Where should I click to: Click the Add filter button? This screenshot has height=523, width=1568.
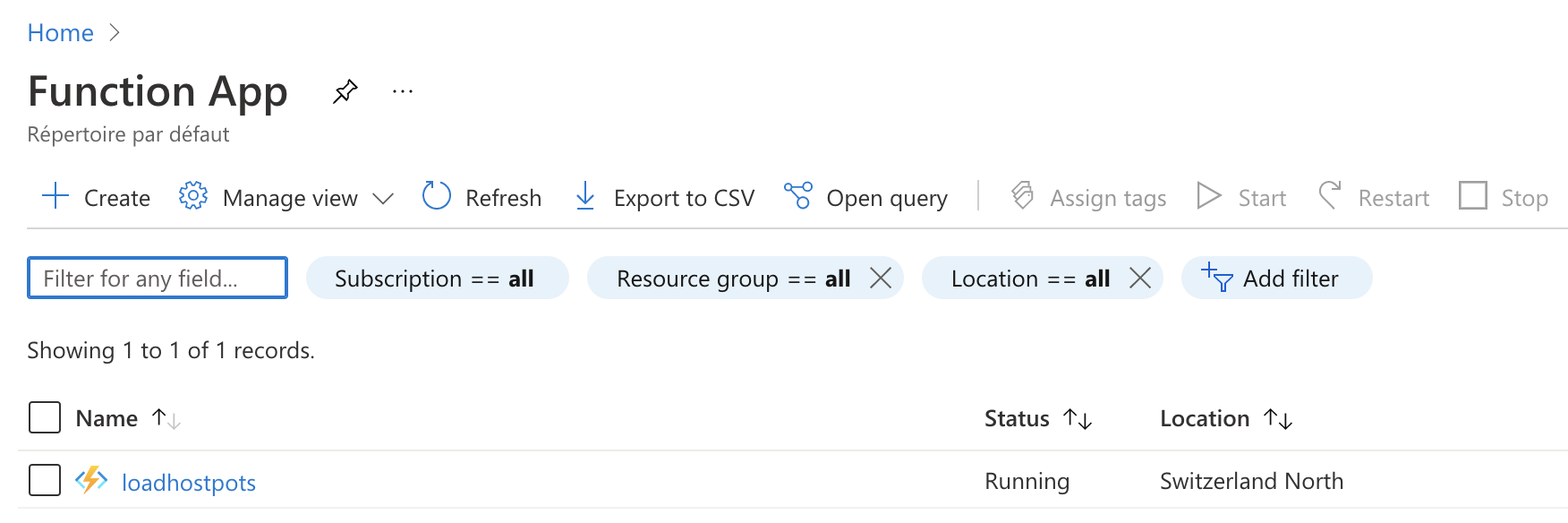tap(1276, 278)
